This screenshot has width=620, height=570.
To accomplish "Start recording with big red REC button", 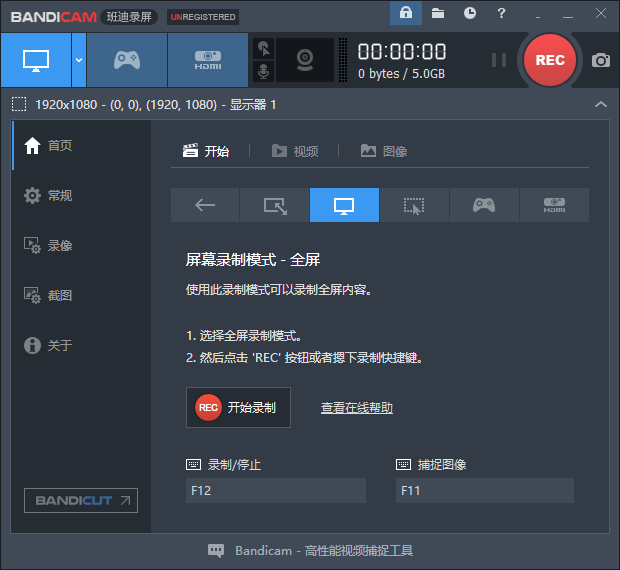I will pyautogui.click(x=550, y=60).
